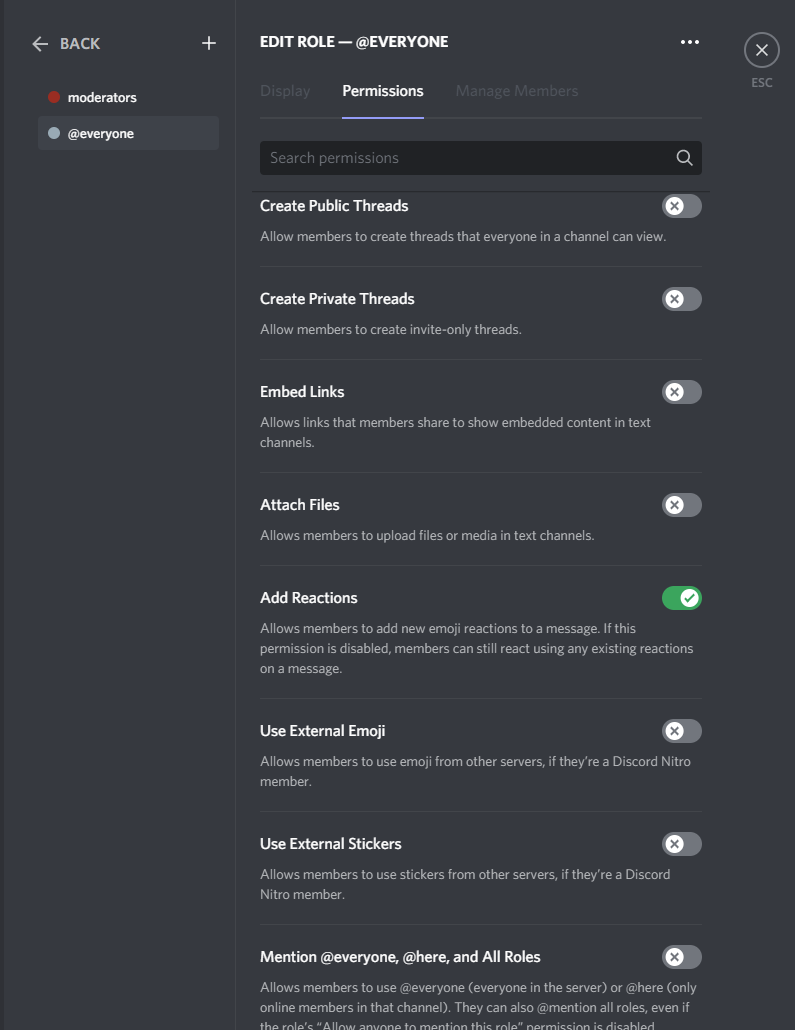Click the magnifying glass search icon

point(684,157)
